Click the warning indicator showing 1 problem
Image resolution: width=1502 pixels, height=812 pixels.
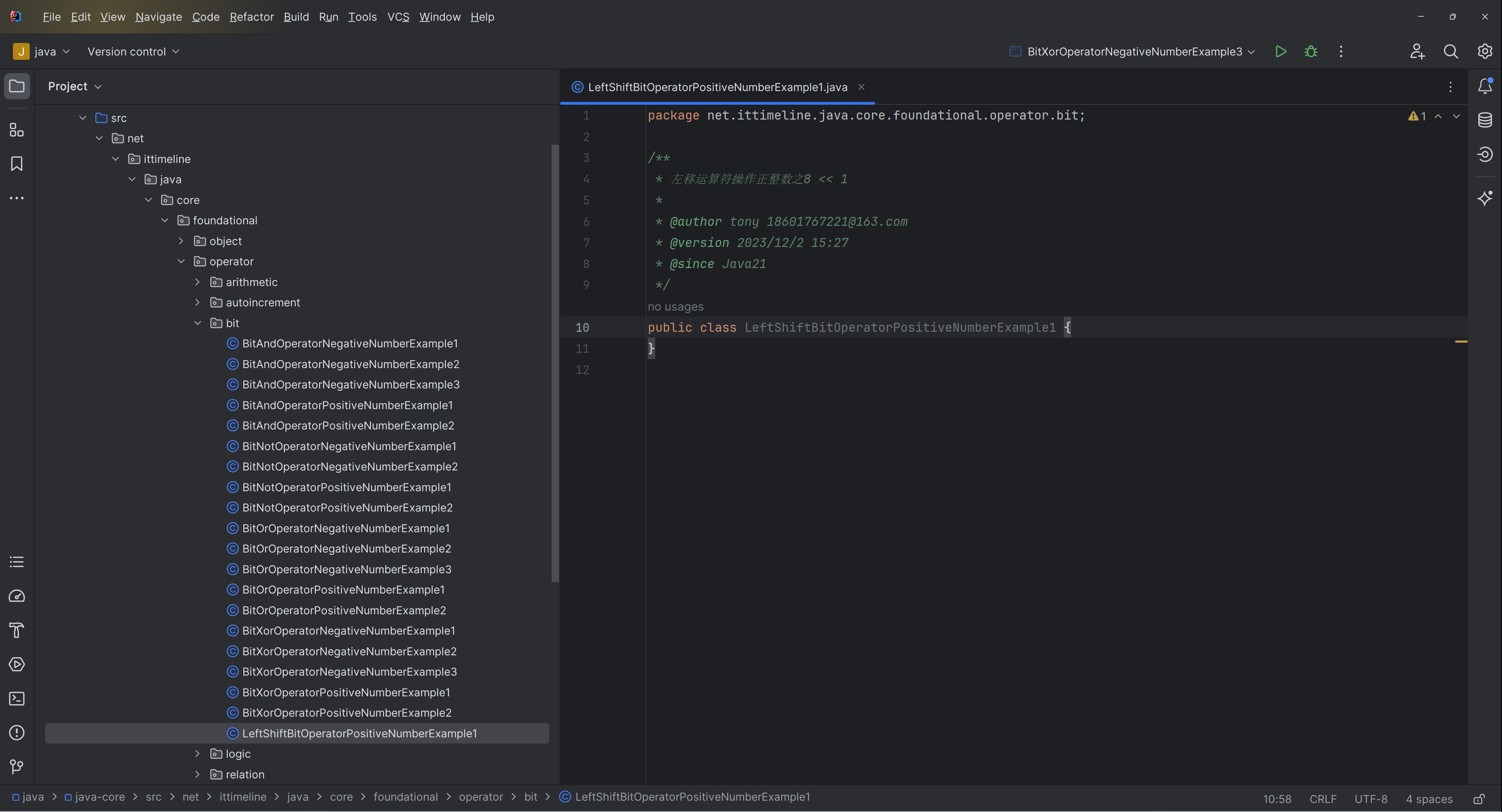[x=1416, y=116]
